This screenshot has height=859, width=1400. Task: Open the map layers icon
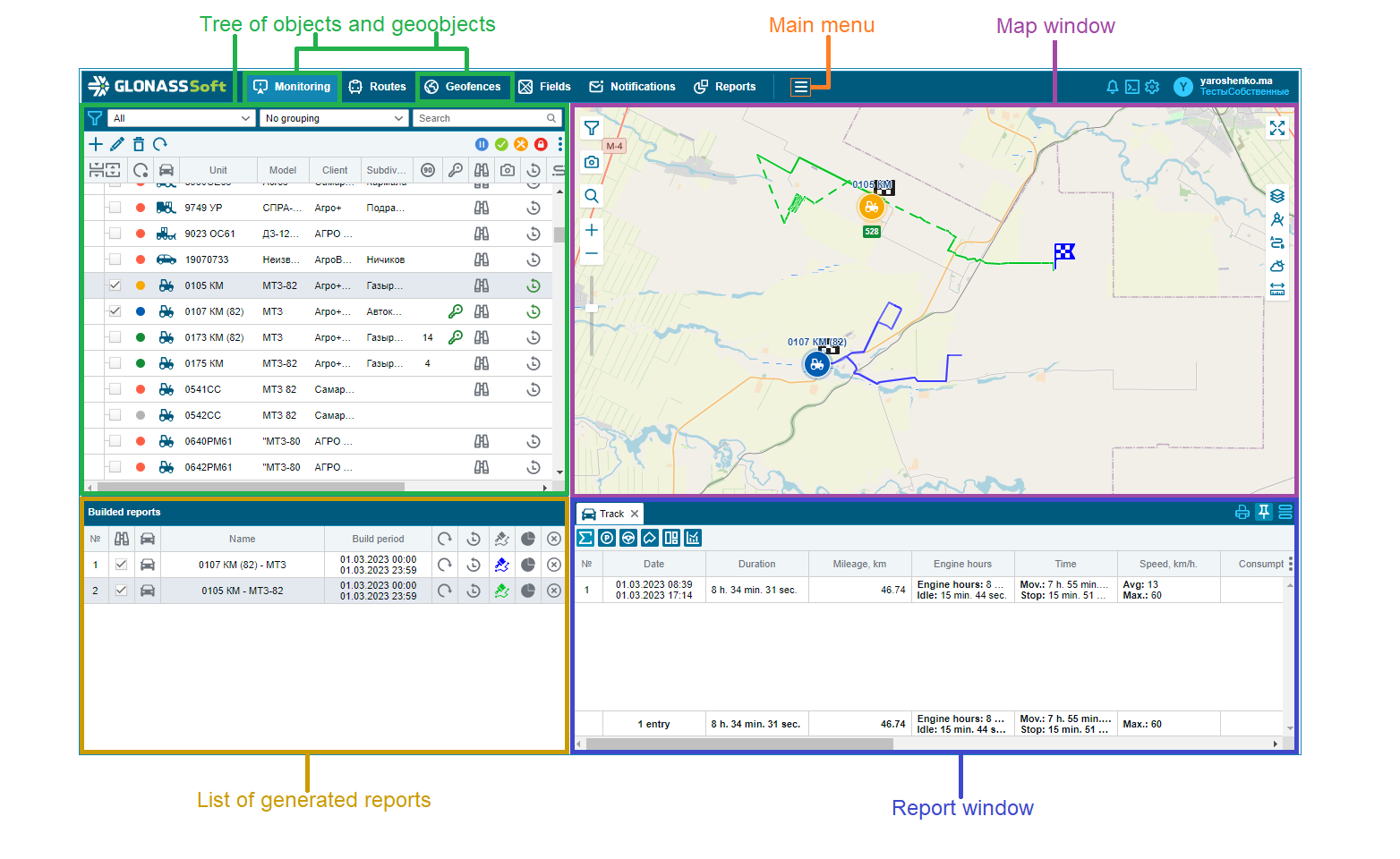(x=1277, y=196)
